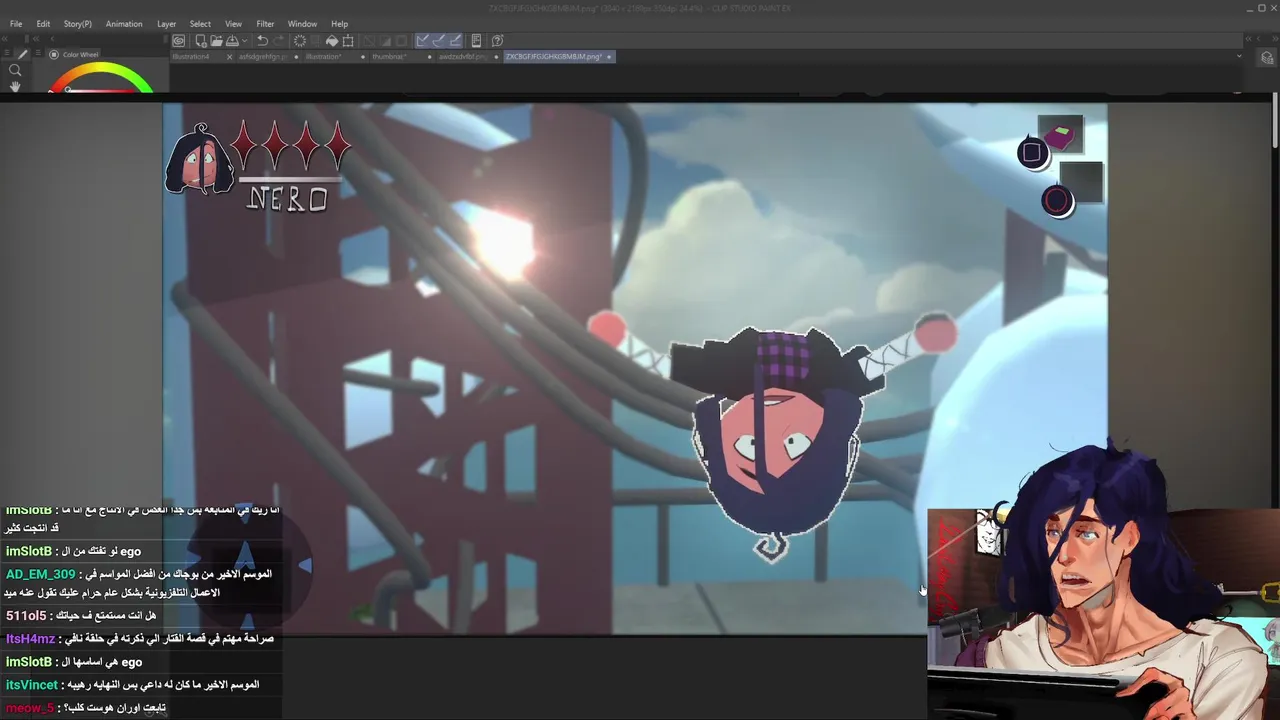Switch to the thumbnail* tab
The image size is (1280, 720).
tap(390, 57)
